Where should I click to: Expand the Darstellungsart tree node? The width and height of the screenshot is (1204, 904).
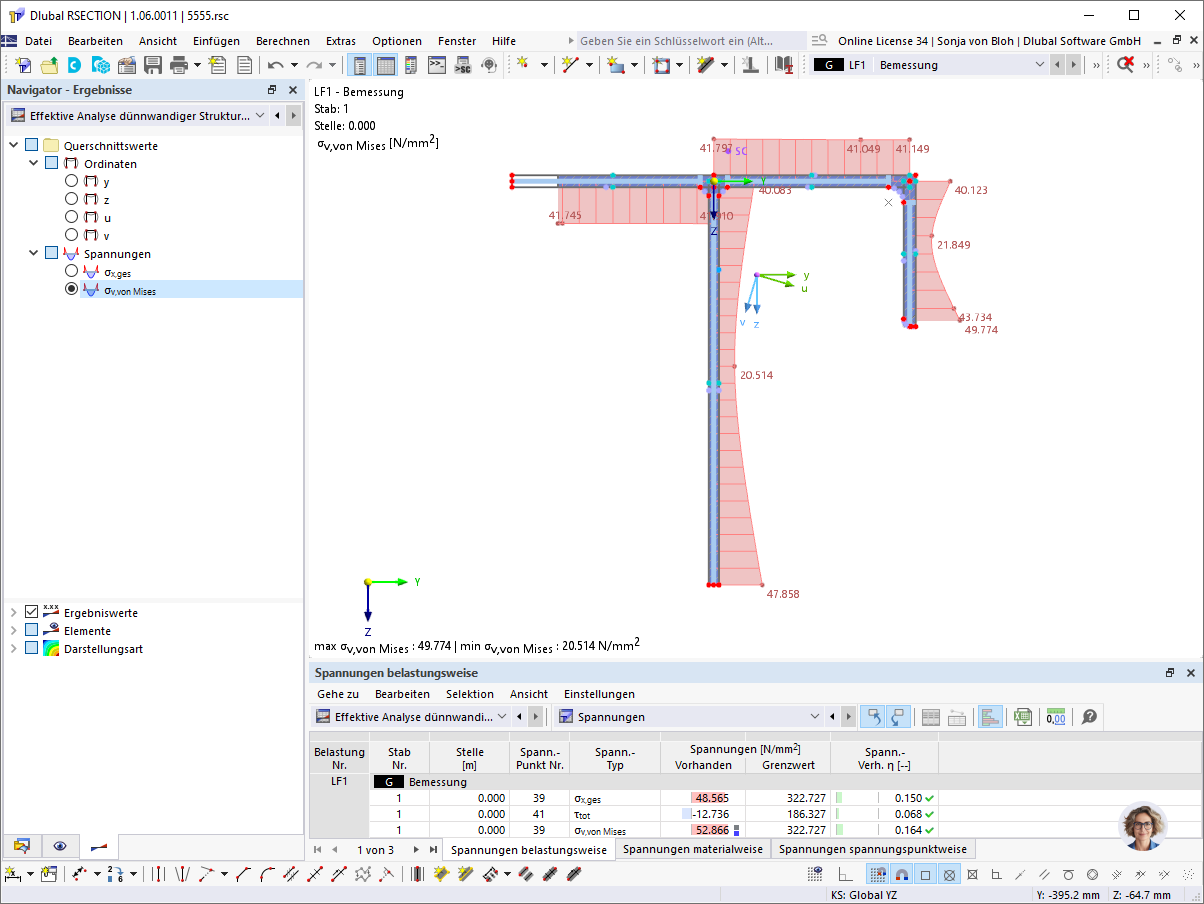[x=14, y=648]
